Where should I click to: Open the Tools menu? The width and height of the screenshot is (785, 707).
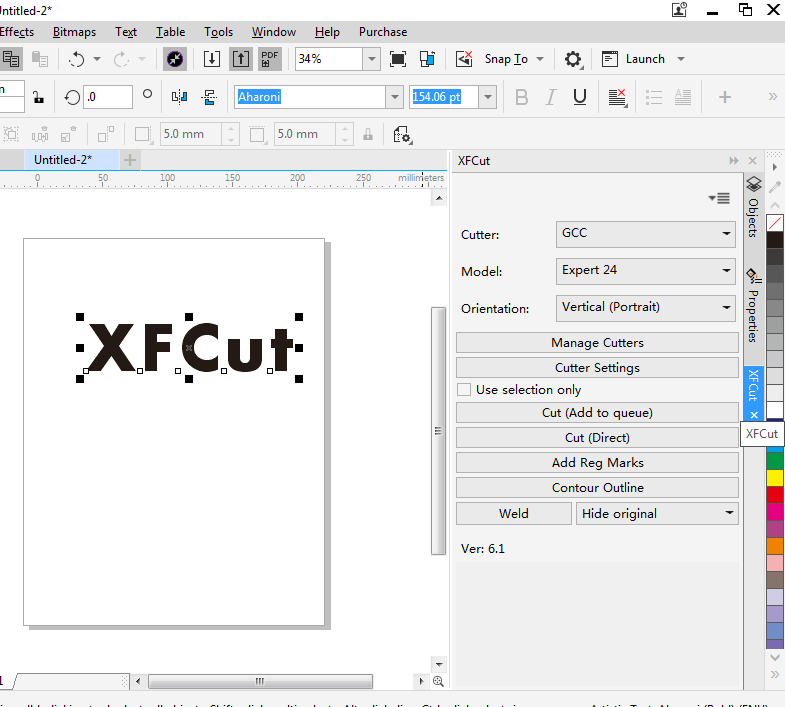tap(218, 32)
